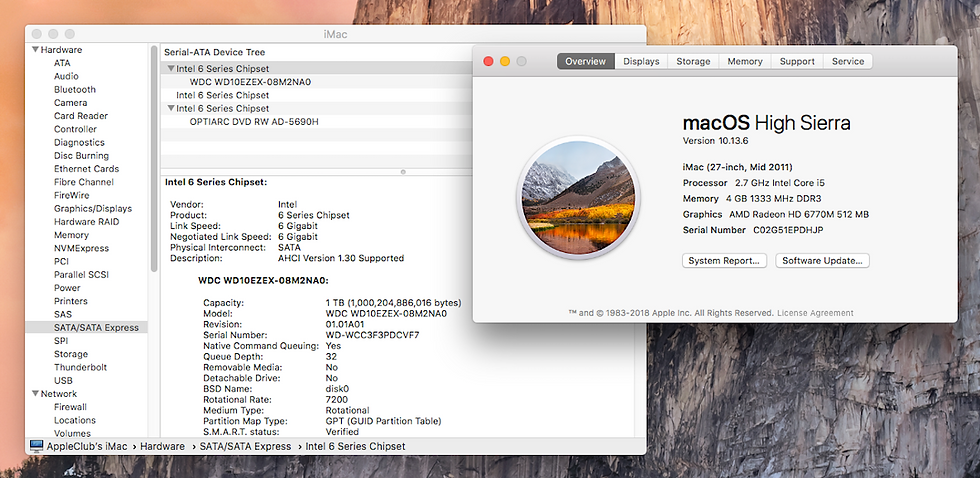Select Thunderbolt in the sidebar
This screenshot has width=980, height=478.
click(80, 367)
